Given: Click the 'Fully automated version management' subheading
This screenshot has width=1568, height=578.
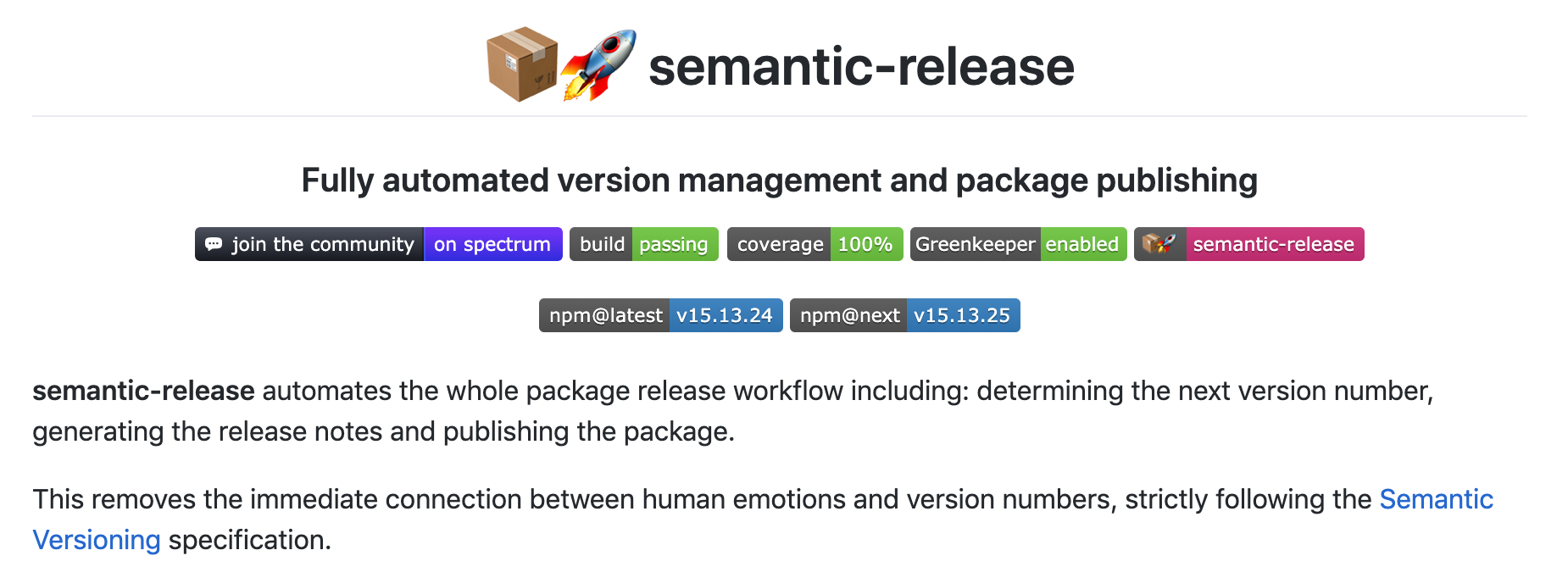Looking at the screenshot, I should [779, 181].
